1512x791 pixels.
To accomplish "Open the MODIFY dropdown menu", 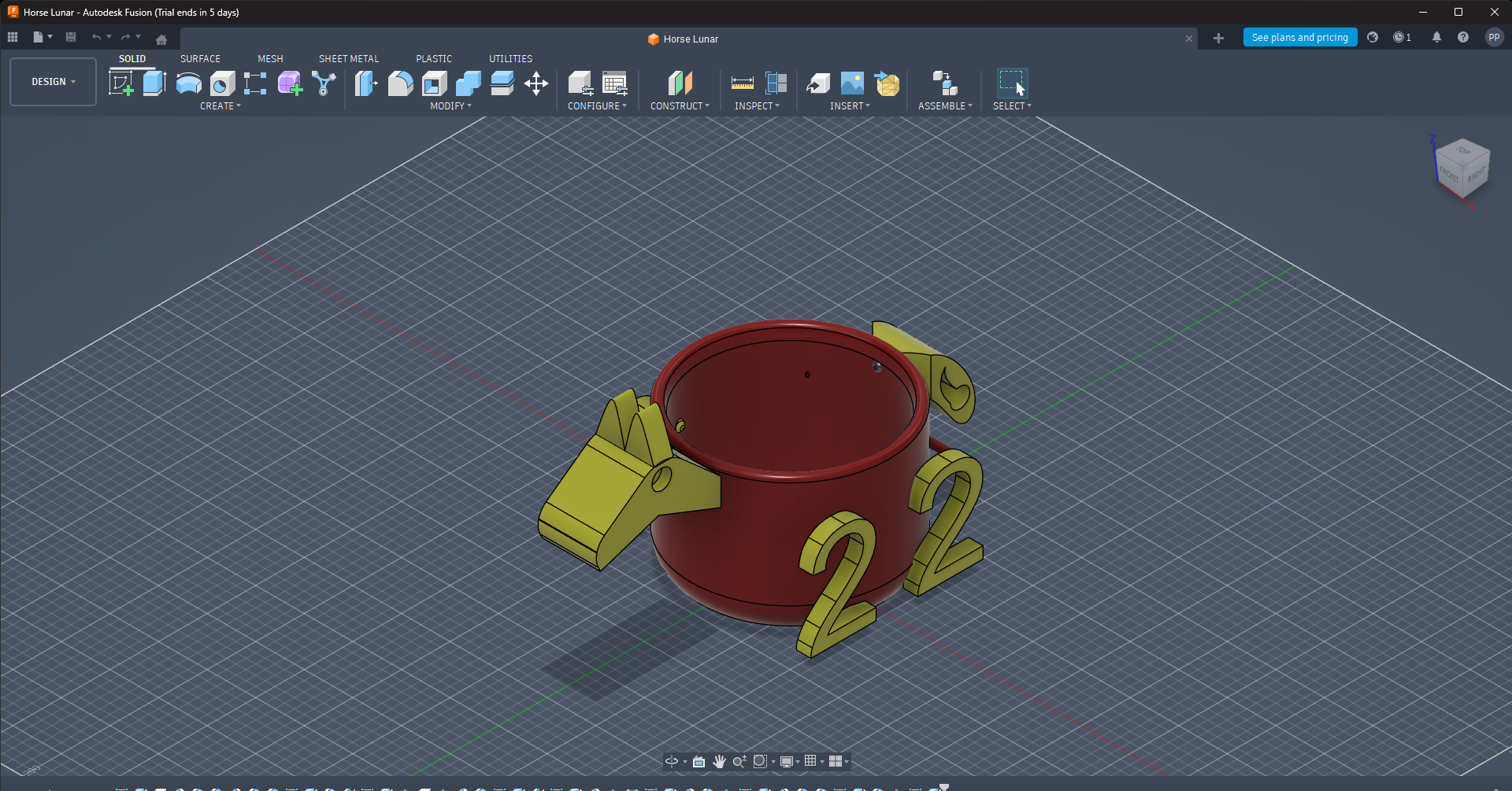I will [x=450, y=106].
